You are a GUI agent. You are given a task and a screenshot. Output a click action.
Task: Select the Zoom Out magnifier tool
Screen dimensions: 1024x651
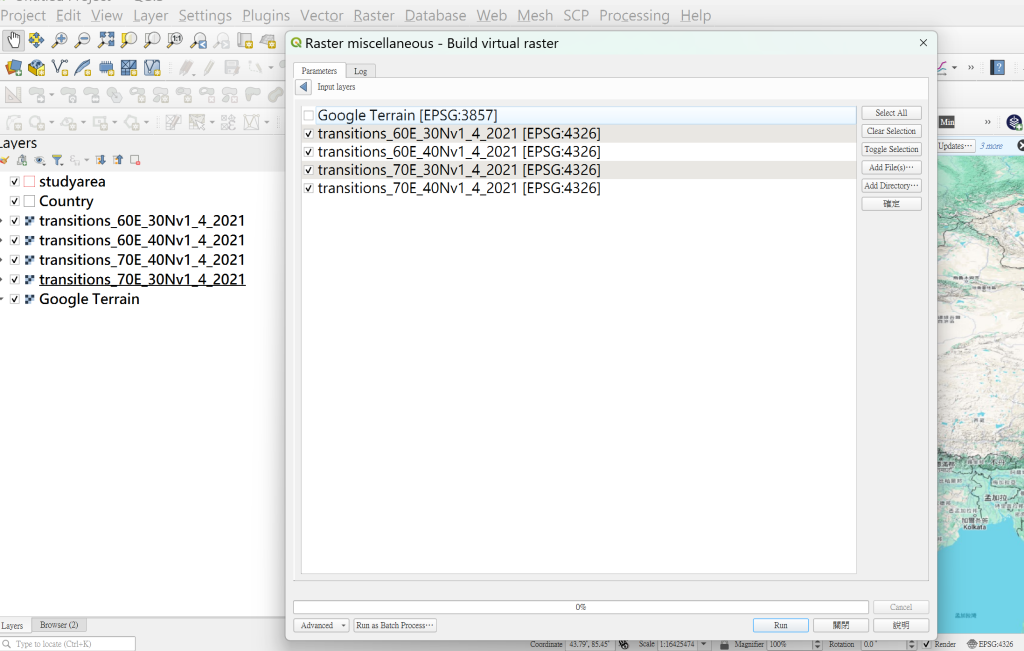tap(82, 40)
